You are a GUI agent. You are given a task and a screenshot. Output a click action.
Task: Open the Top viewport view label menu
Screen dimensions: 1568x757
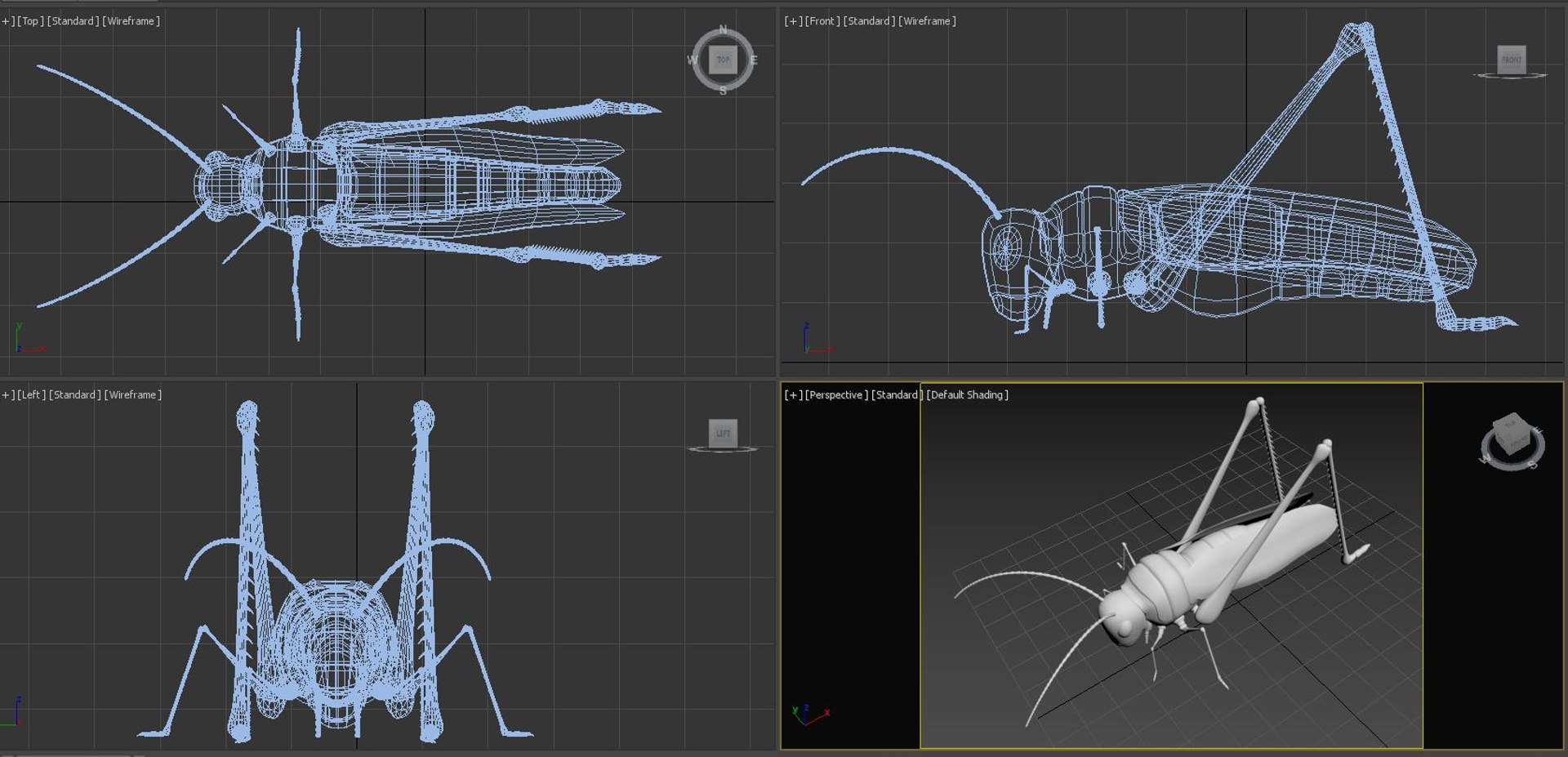[x=30, y=21]
